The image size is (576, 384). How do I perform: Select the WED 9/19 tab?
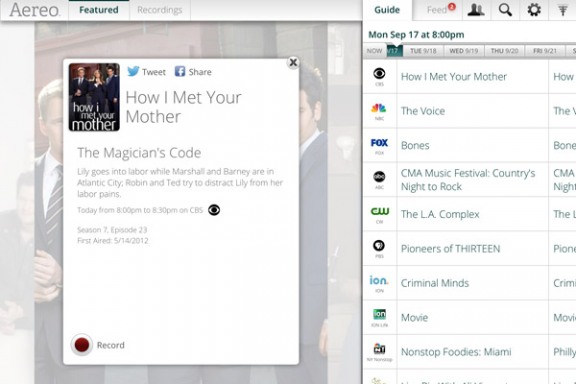point(464,51)
